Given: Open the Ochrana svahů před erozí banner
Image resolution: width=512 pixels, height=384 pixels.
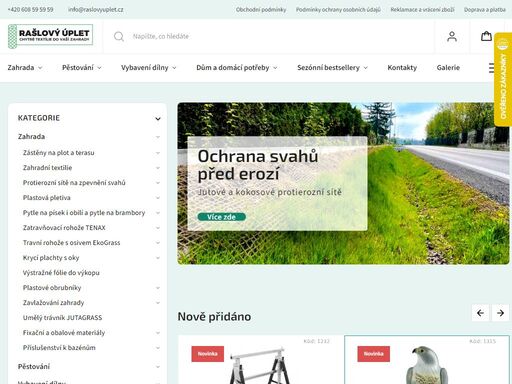Looking at the screenshot, I should pos(343,183).
